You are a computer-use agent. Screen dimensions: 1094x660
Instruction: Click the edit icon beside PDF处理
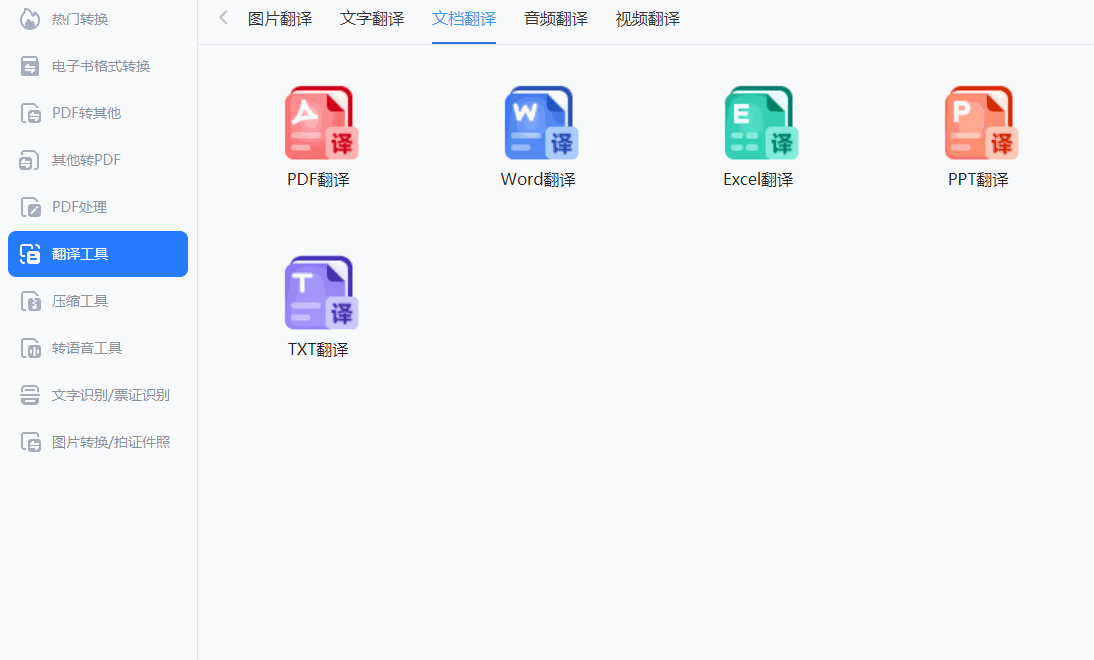point(30,207)
